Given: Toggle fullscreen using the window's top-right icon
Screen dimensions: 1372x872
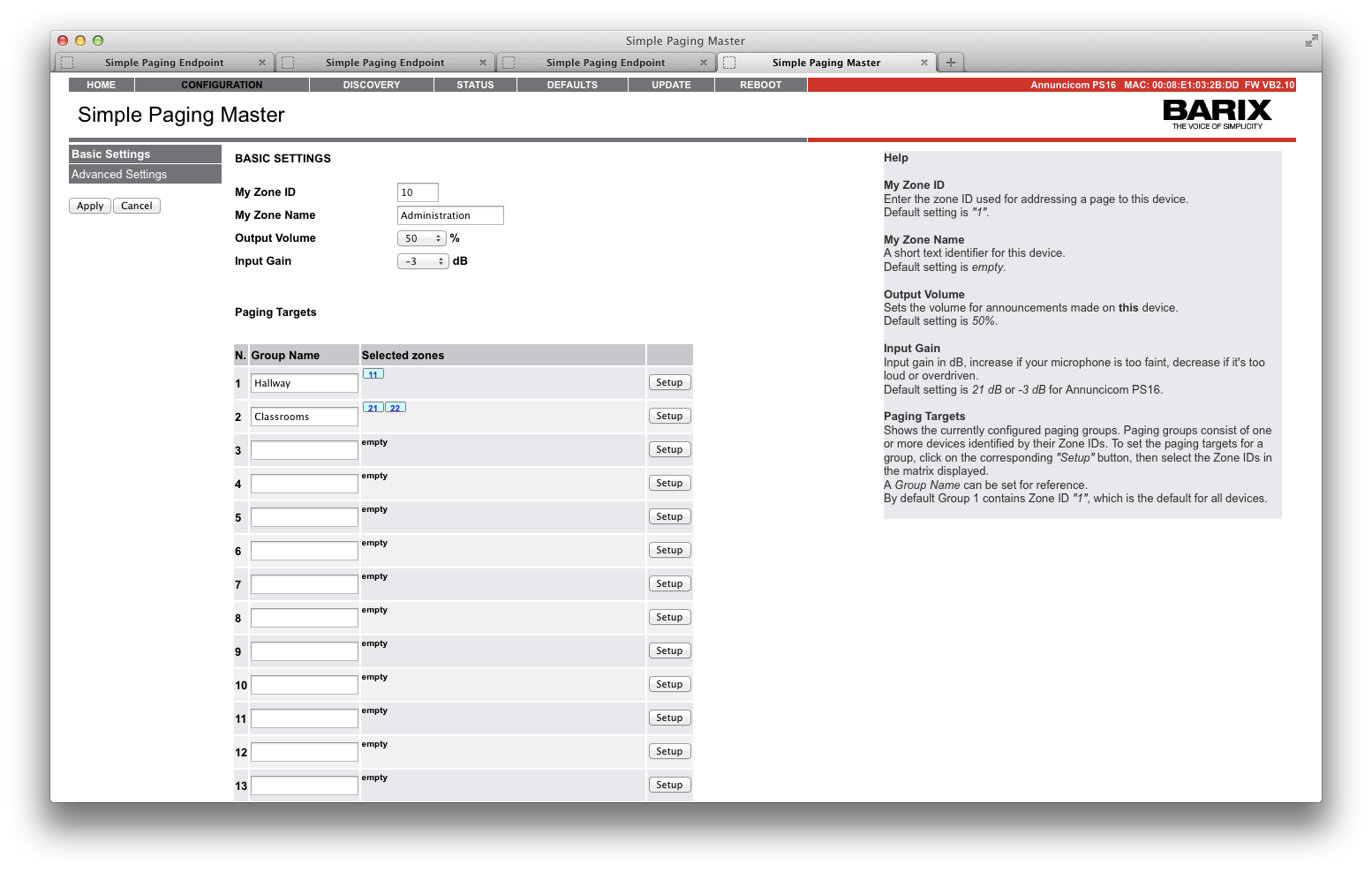Looking at the screenshot, I should pos(1311,41).
